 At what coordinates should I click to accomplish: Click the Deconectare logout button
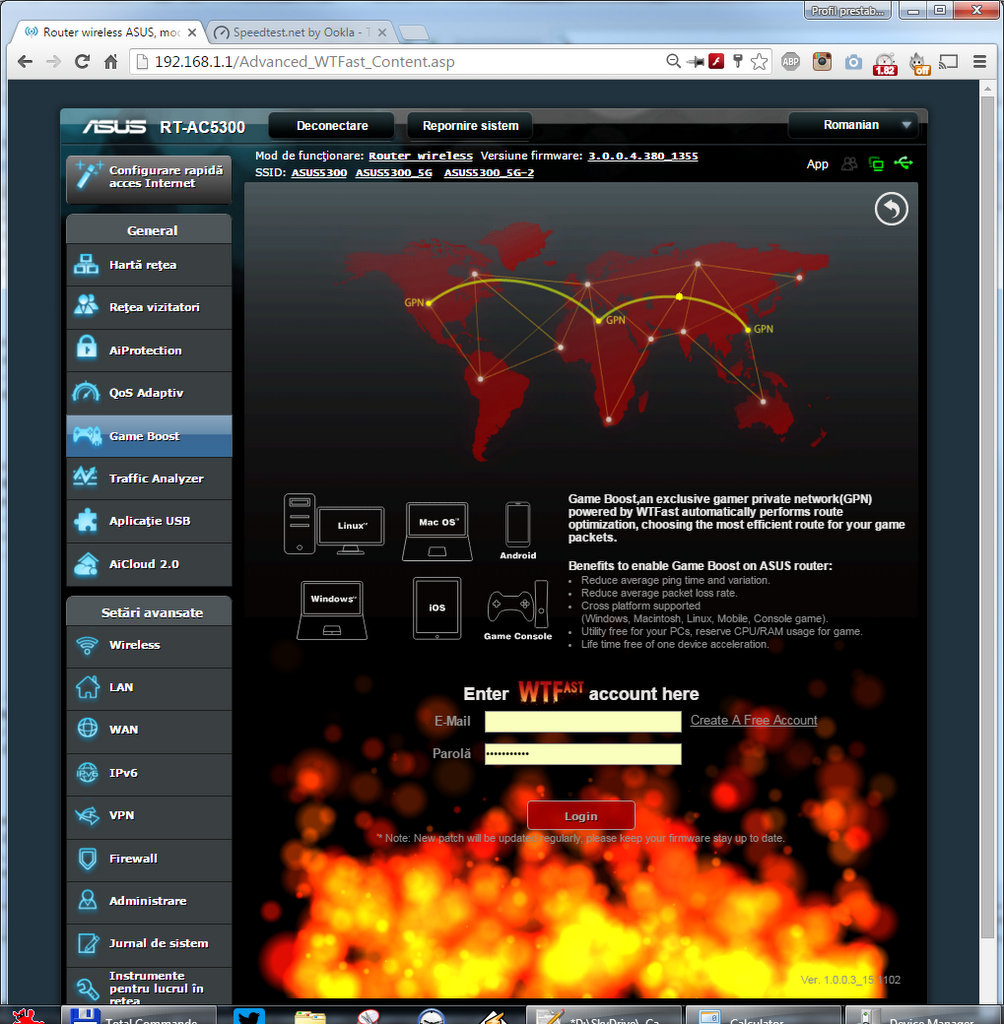pos(332,126)
